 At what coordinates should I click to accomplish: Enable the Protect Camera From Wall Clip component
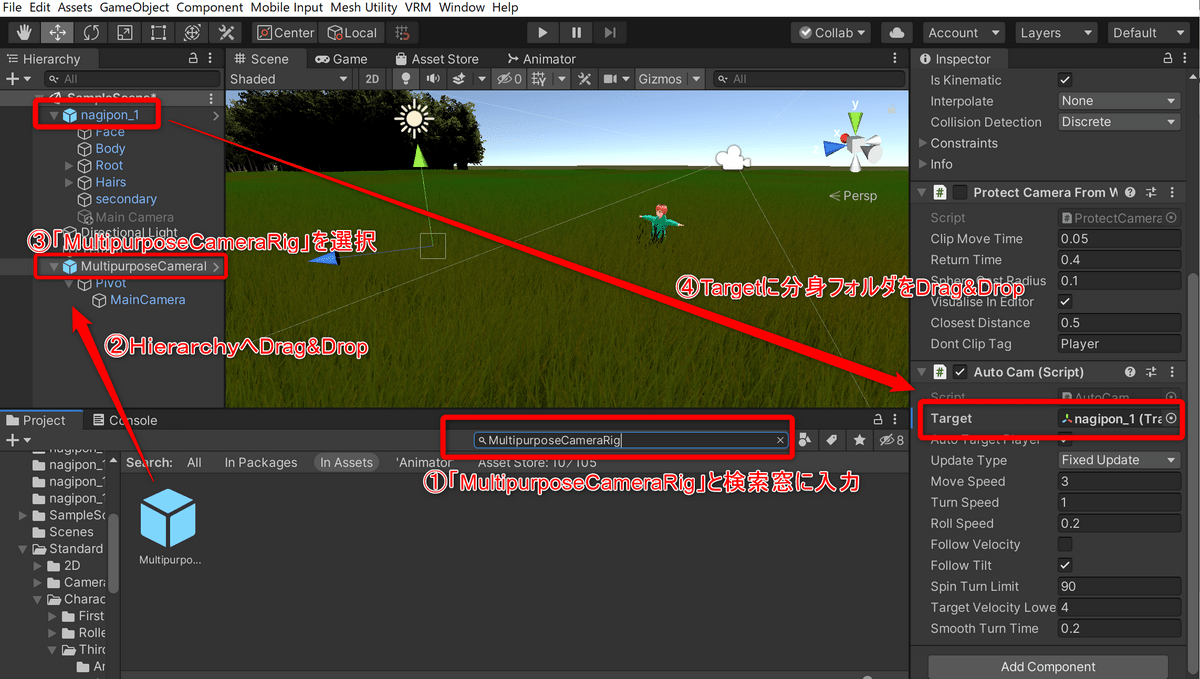pyautogui.click(x=960, y=193)
